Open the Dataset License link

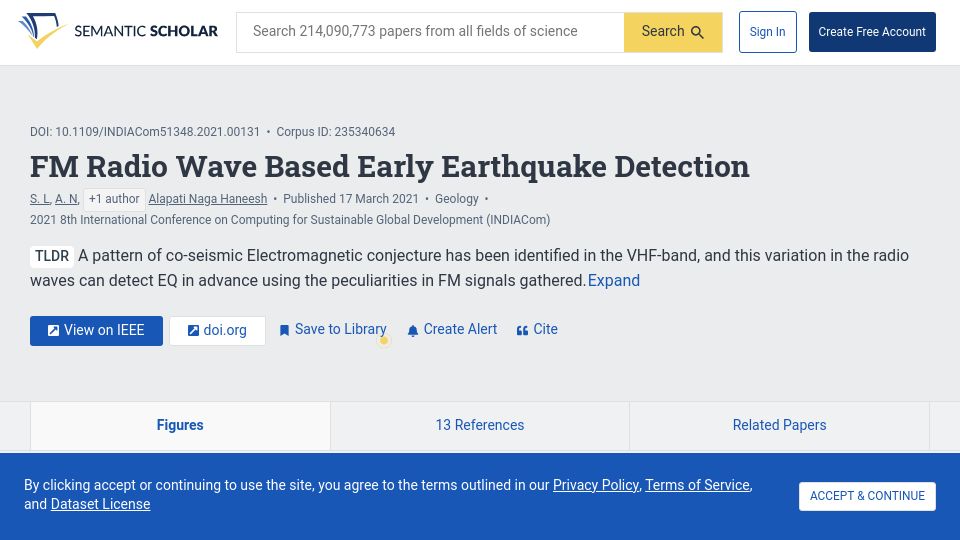click(x=100, y=504)
